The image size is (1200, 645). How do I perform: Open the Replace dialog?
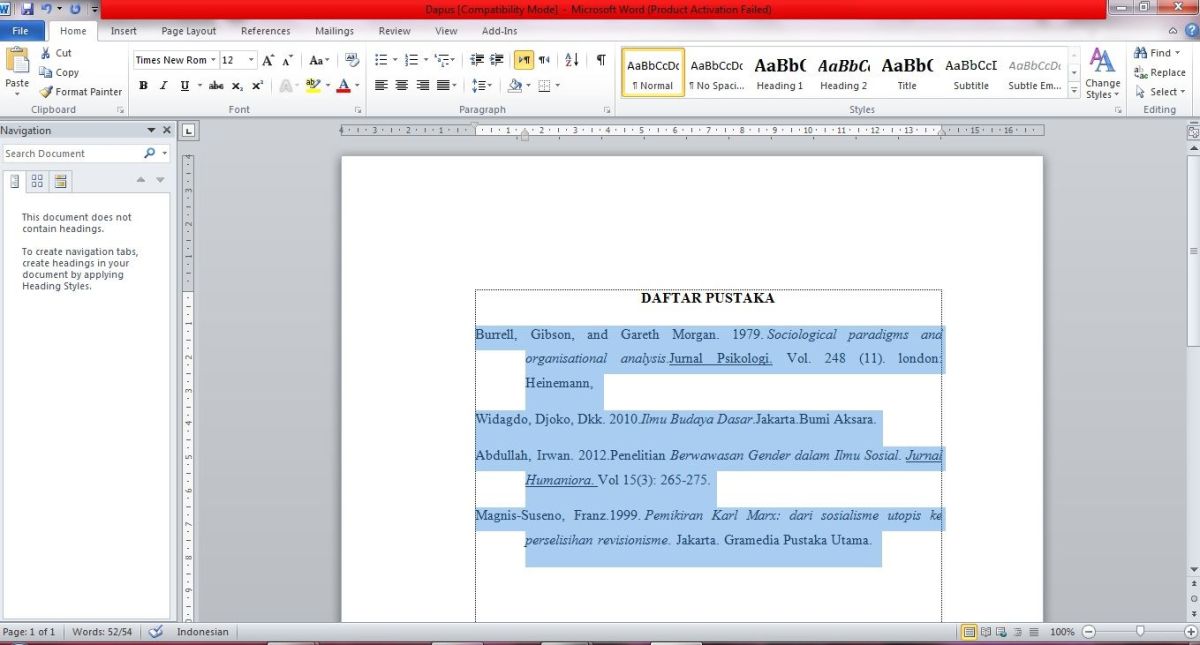coord(1159,72)
